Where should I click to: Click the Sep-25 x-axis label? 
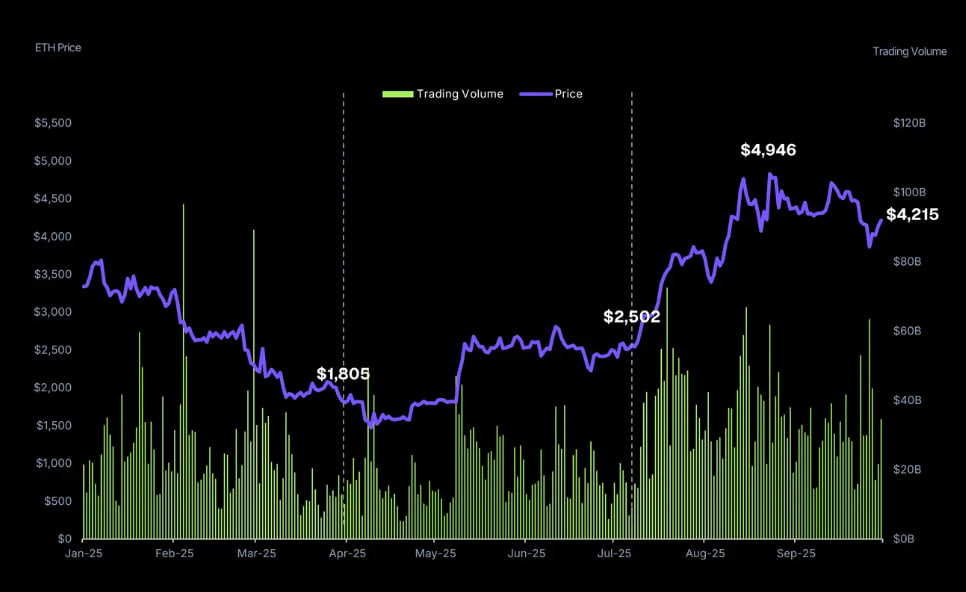(x=796, y=553)
